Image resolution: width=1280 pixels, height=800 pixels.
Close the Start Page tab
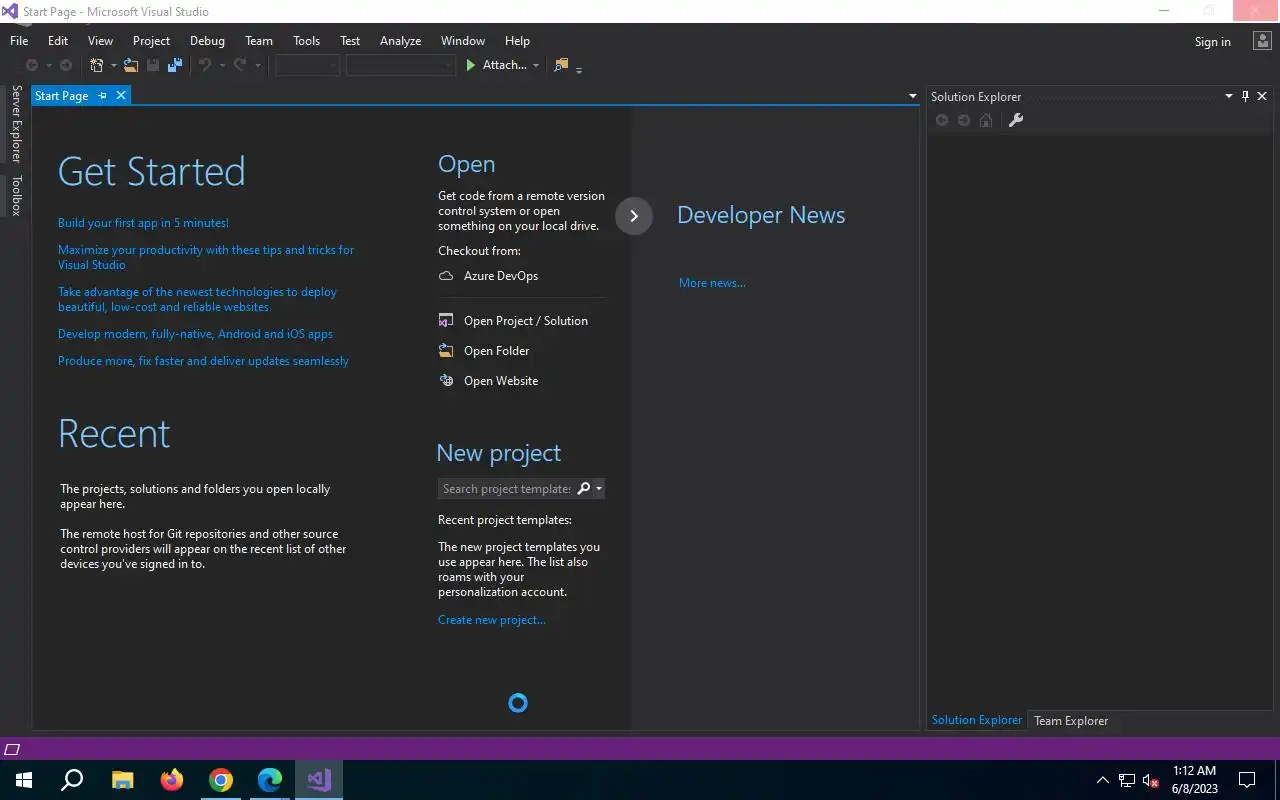coord(121,95)
